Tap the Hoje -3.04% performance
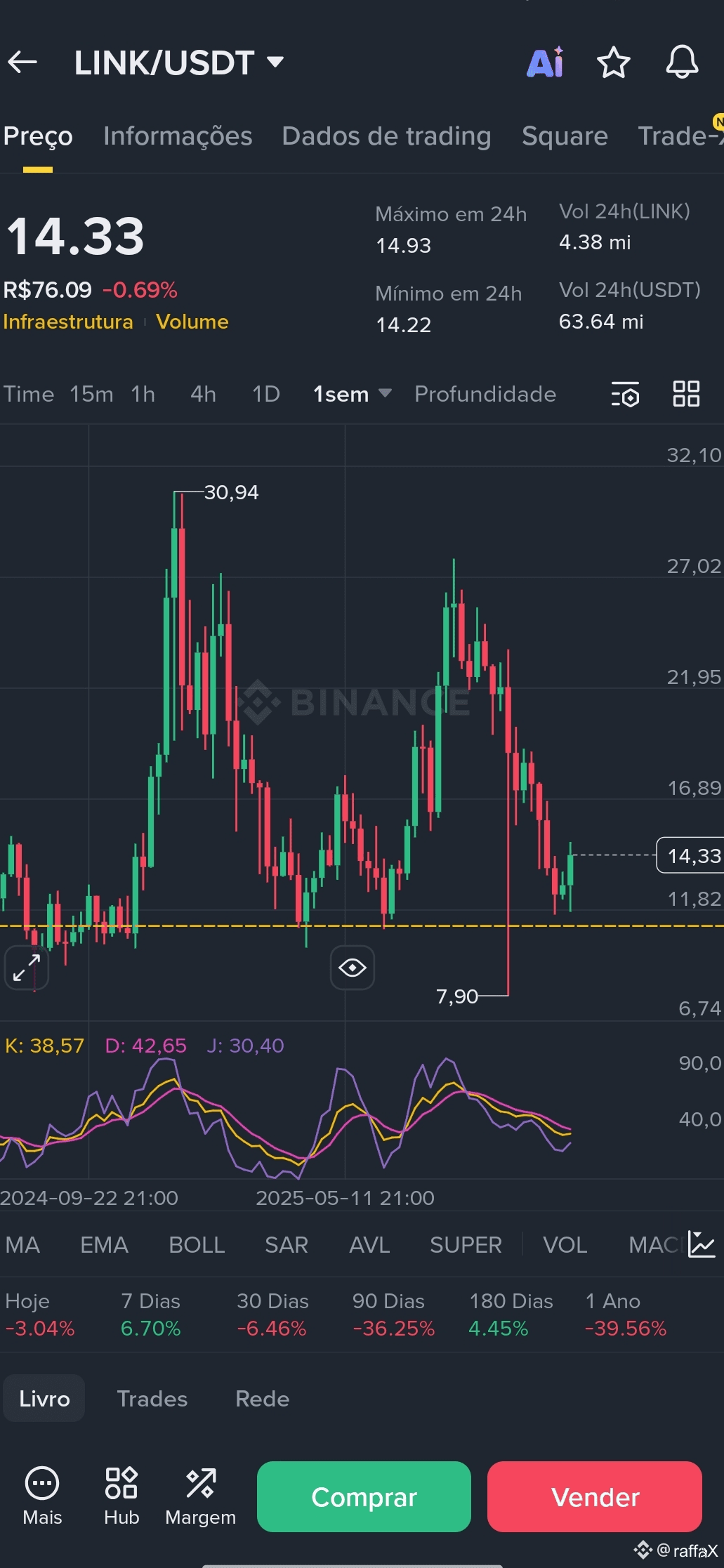 pos(40,1315)
